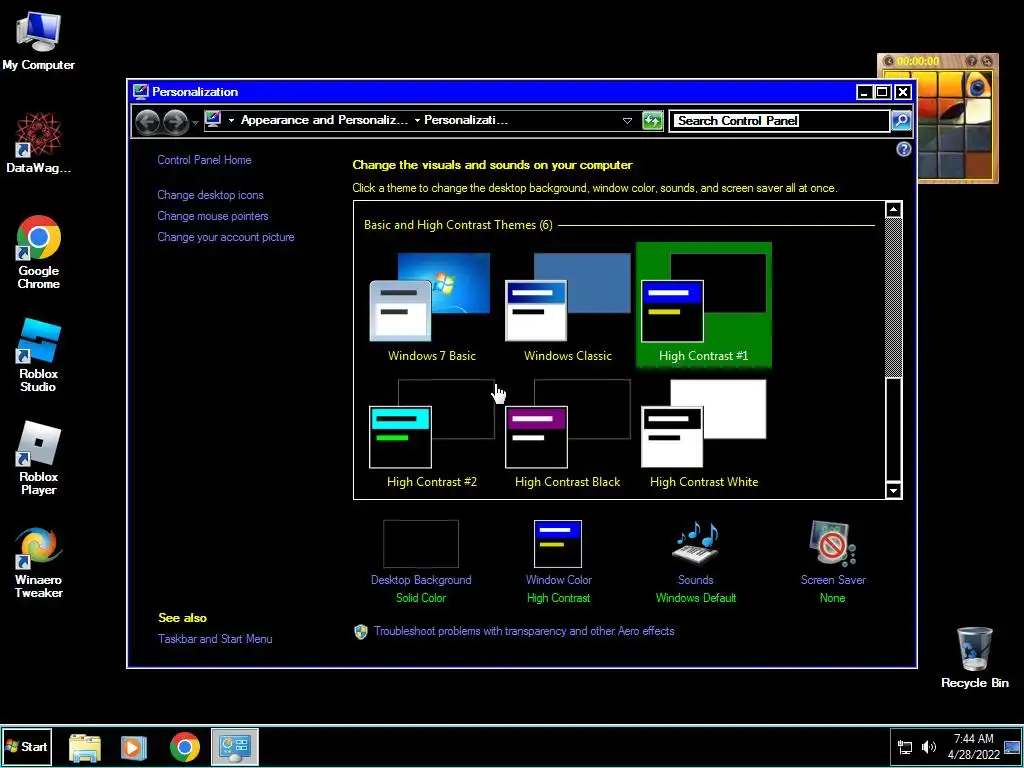
Task: Open Winaero Tweaker desktop shortcut
Action: click(39, 562)
